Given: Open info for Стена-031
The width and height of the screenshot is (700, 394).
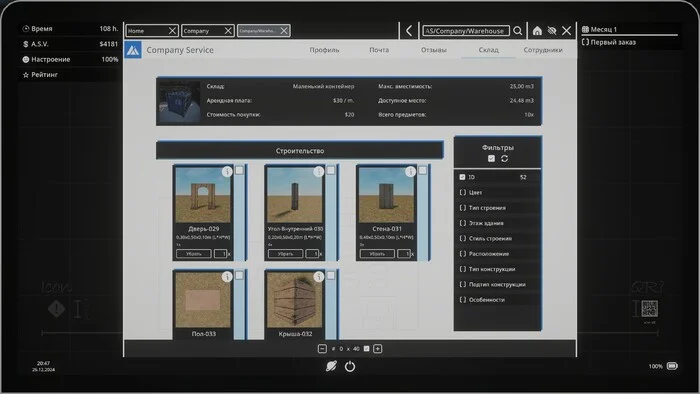Looking at the screenshot, I should (410, 171).
